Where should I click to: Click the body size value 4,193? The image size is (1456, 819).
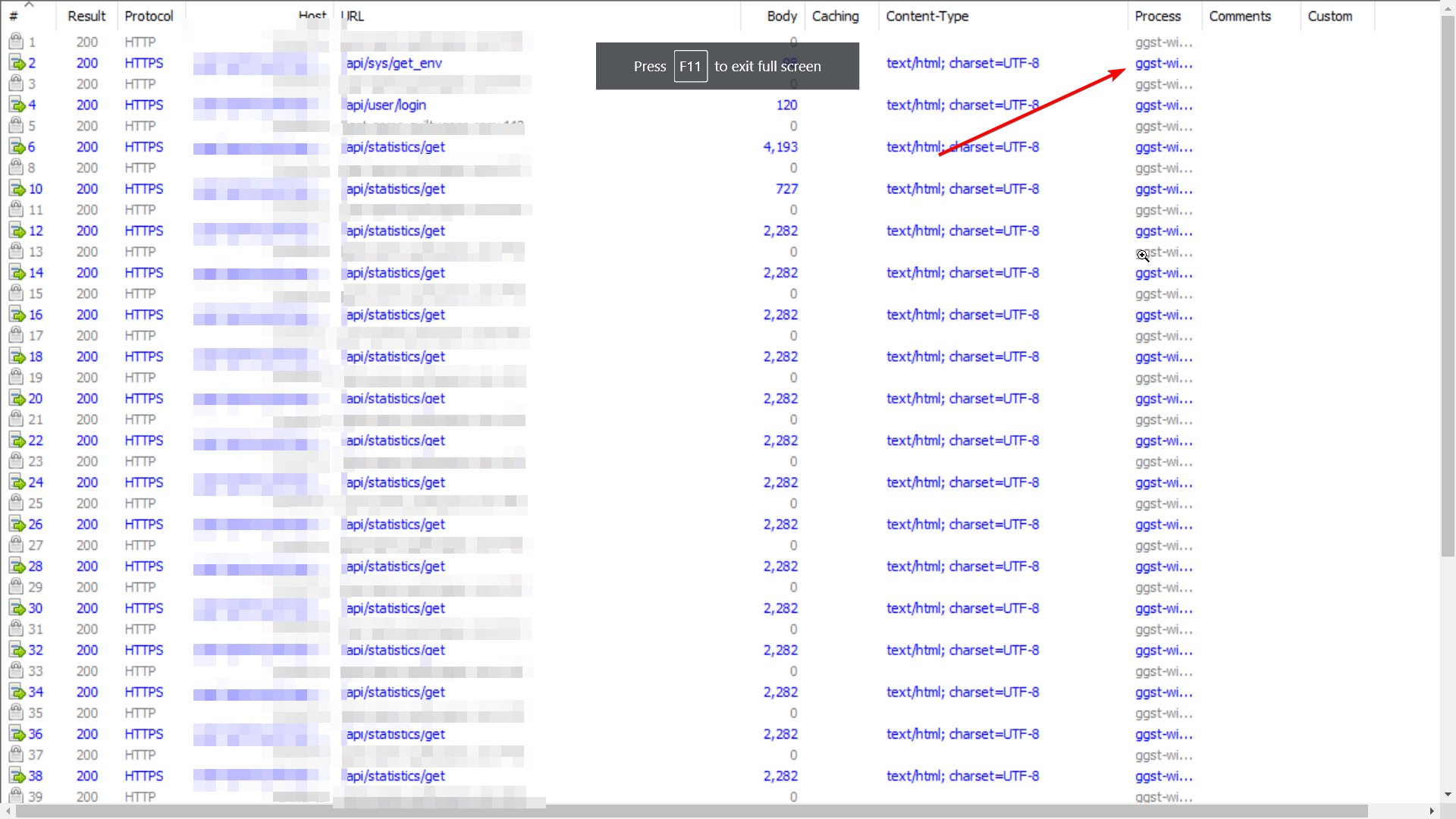pyautogui.click(x=780, y=147)
